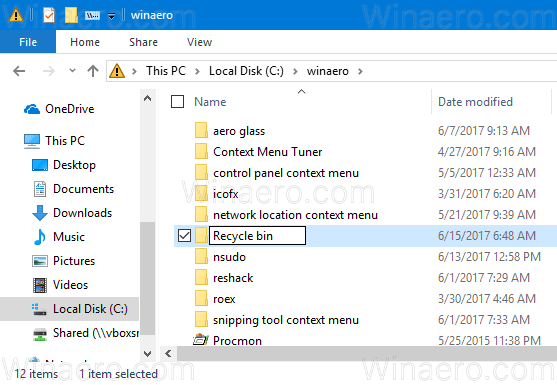Switch to the View ribbon tab
The width and height of the screenshot is (557, 385).
point(199,42)
